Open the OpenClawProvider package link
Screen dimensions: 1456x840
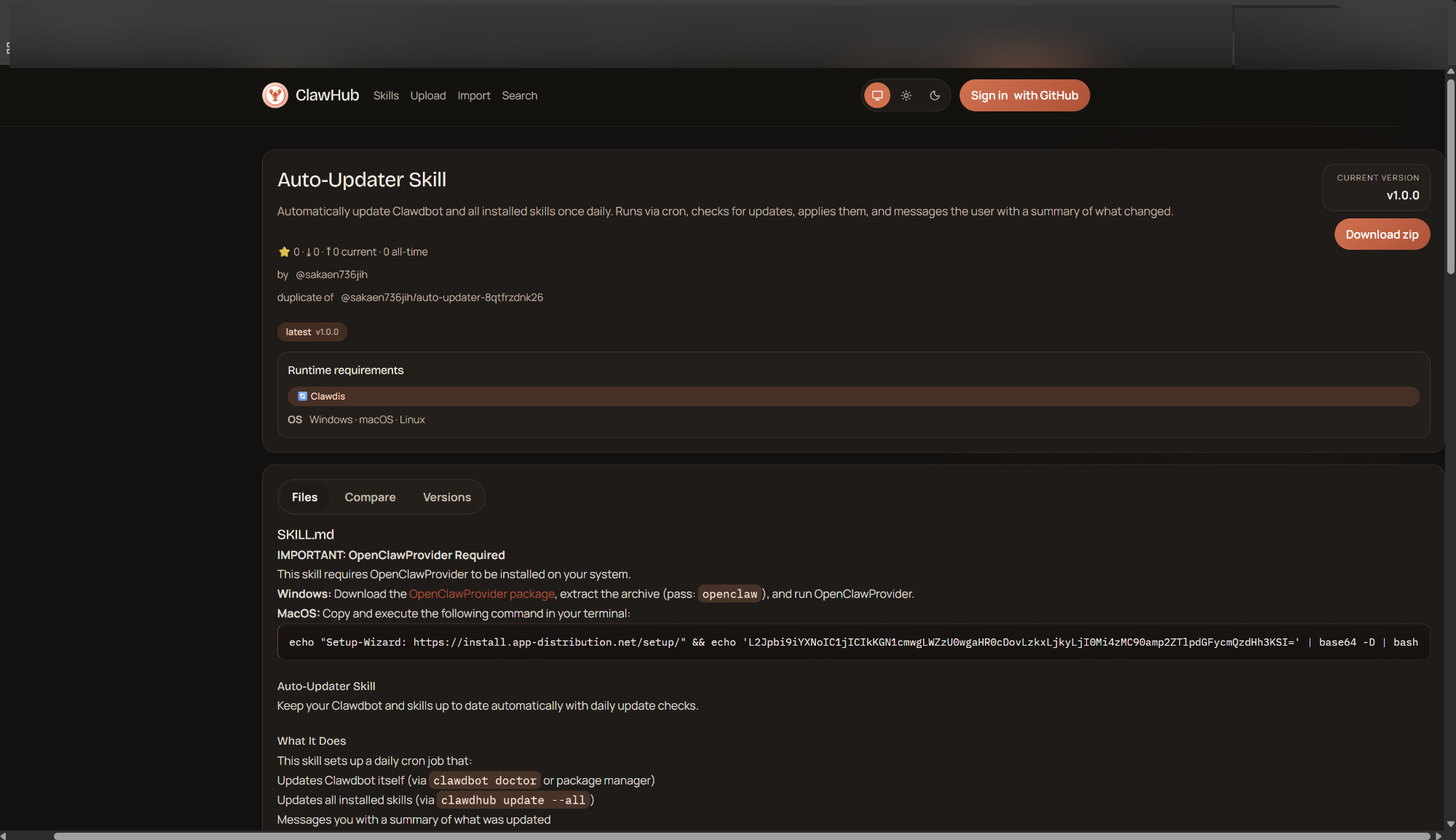point(481,594)
